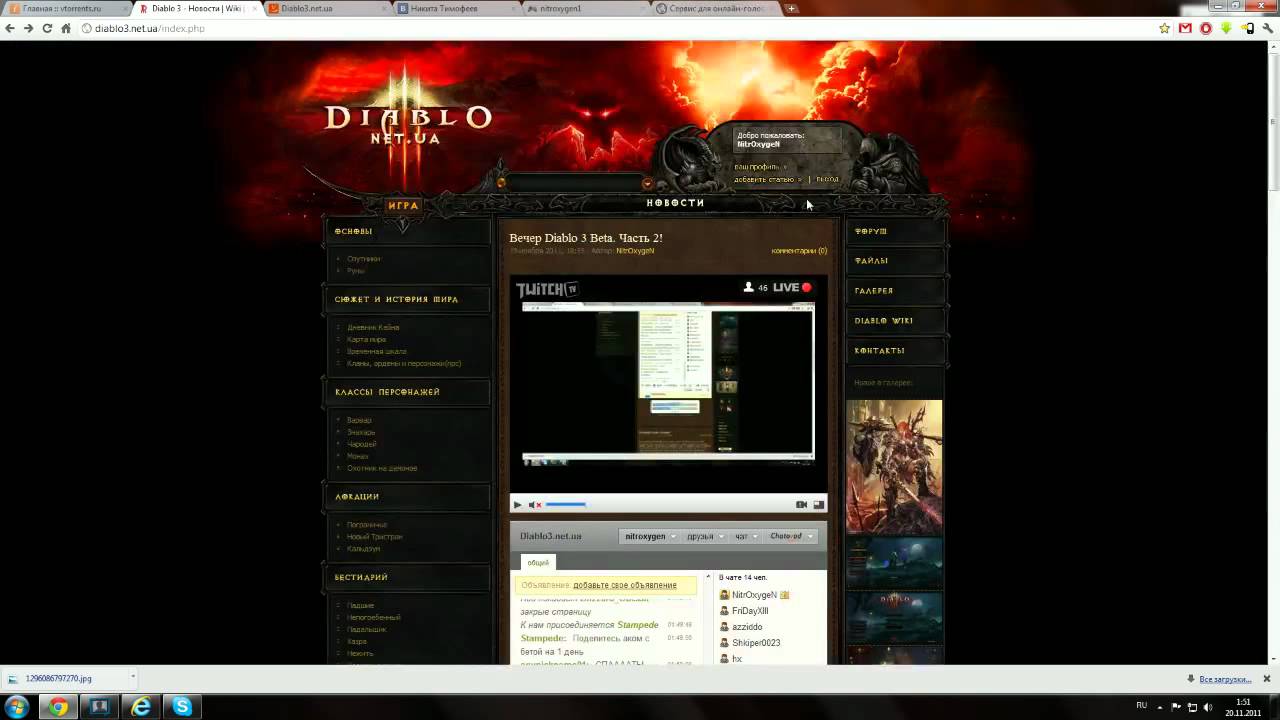Open the large gallery character artwork thumbnail
Viewport: 1280px width, 720px height.
(x=894, y=466)
